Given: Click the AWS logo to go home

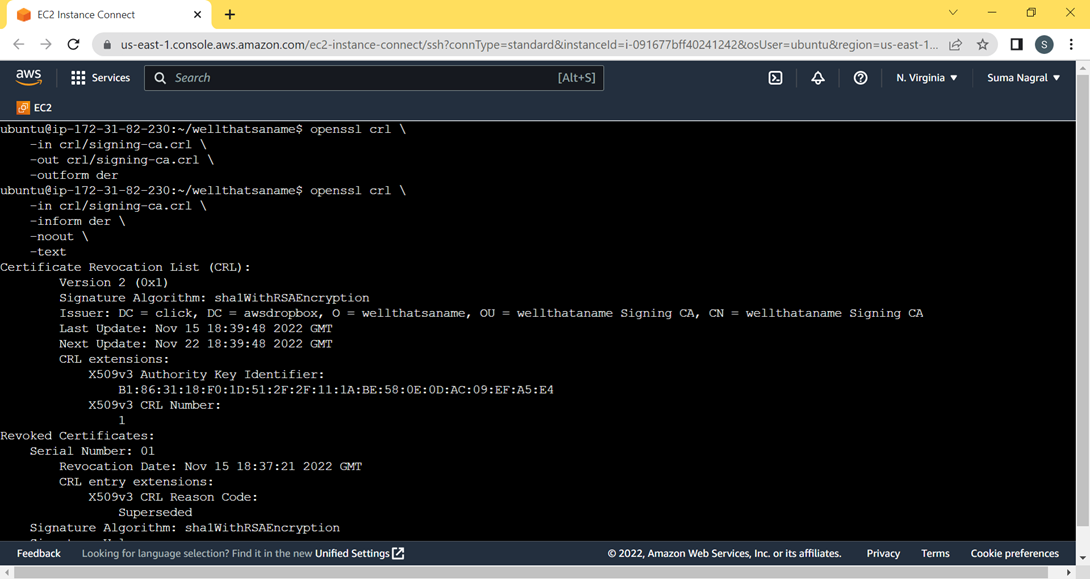Looking at the screenshot, I should point(28,76).
